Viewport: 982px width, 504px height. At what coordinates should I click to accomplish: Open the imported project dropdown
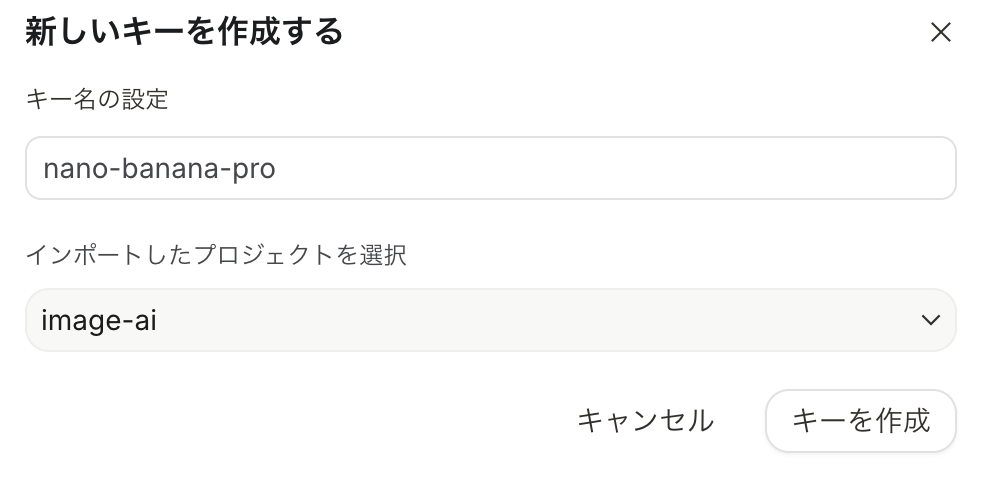(490, 320)
